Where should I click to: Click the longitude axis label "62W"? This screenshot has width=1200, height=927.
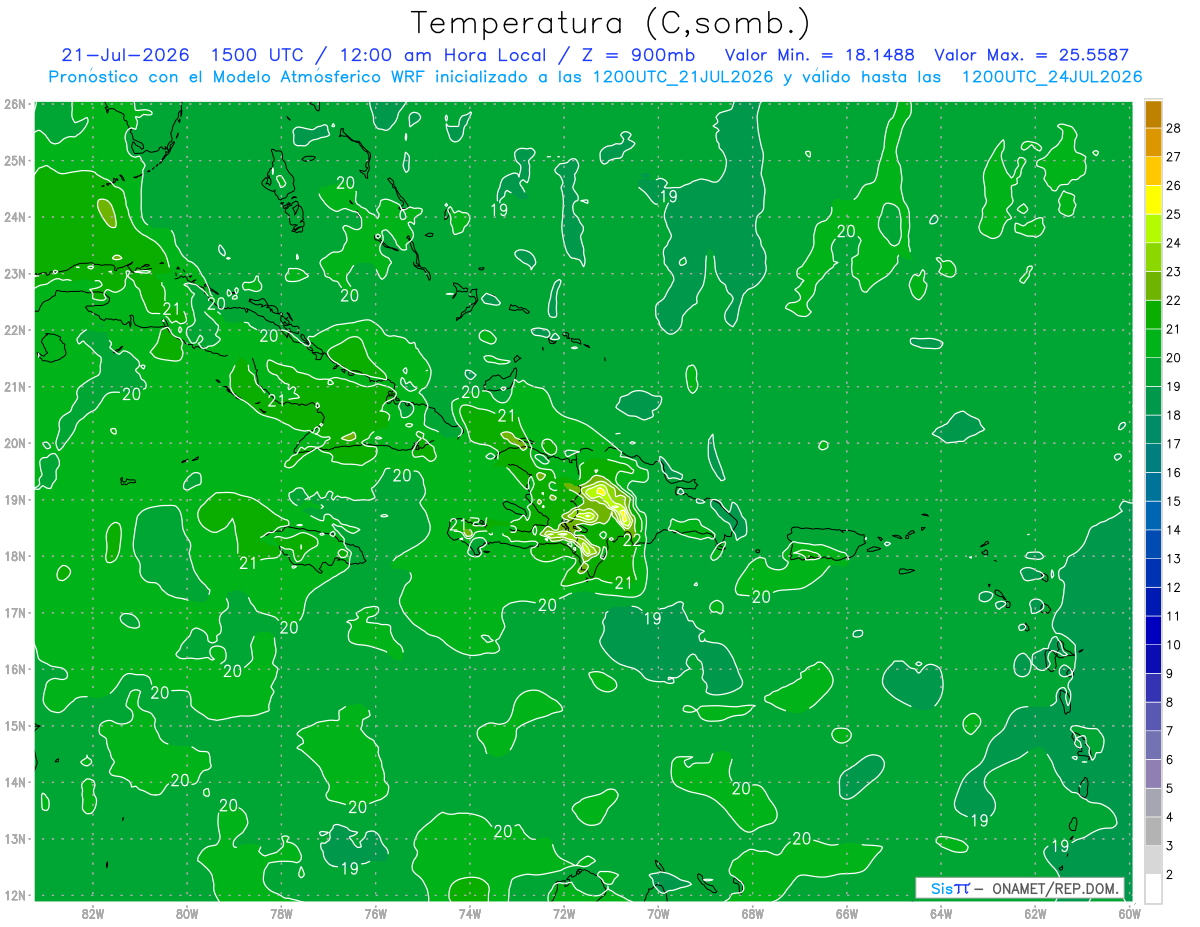point(1035,912)
